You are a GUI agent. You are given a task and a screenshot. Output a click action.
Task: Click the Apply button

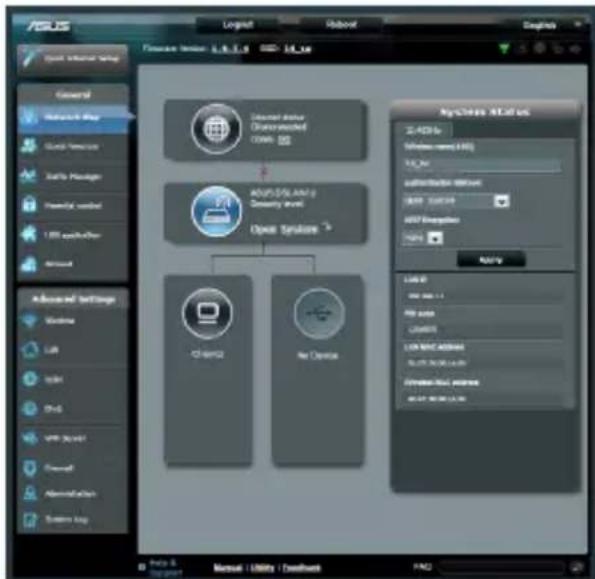[x=491, y=260]
